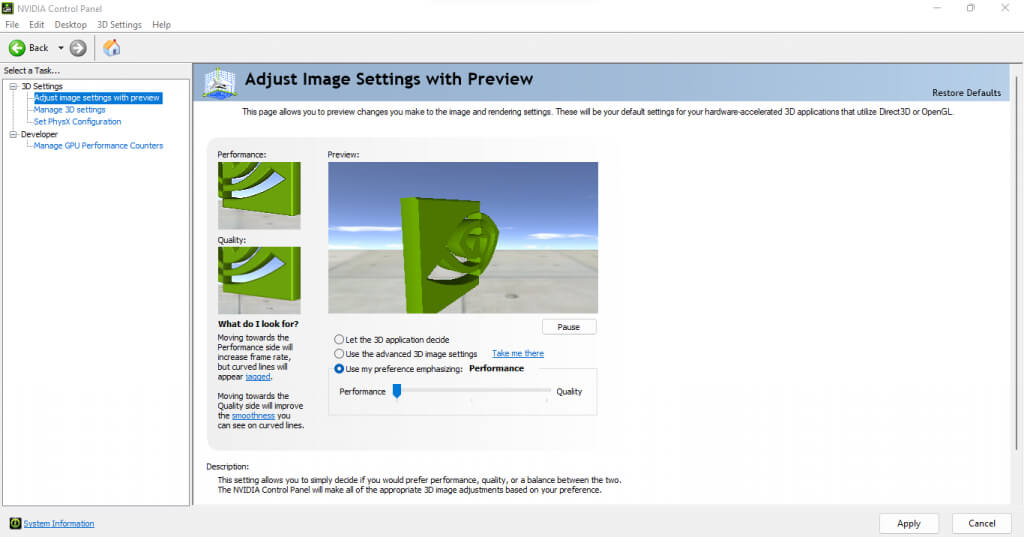The height and width of the screenshot is (537, 1024).
Task: Click the Cancel button
Action: 982,523
